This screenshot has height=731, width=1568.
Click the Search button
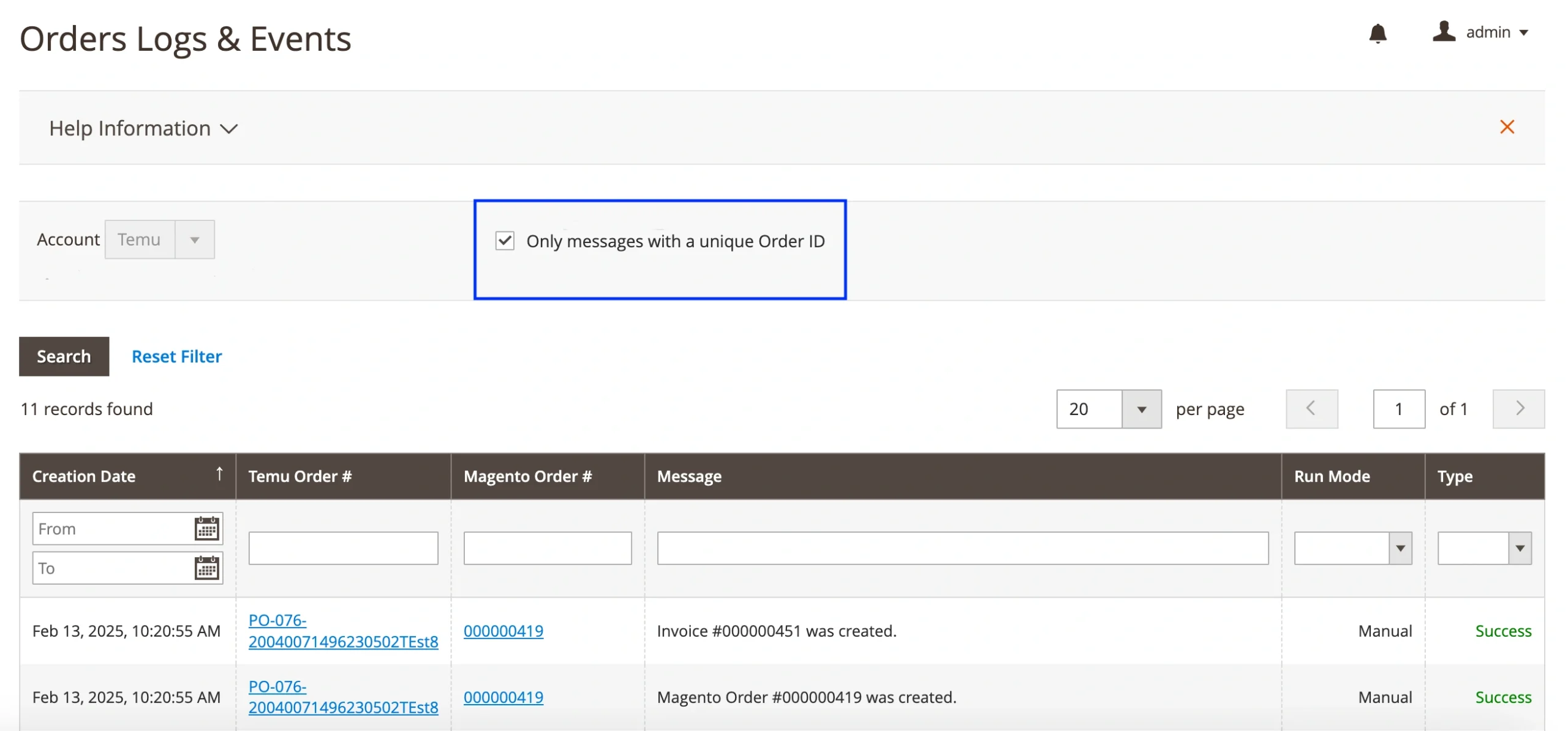coord(64,356)
